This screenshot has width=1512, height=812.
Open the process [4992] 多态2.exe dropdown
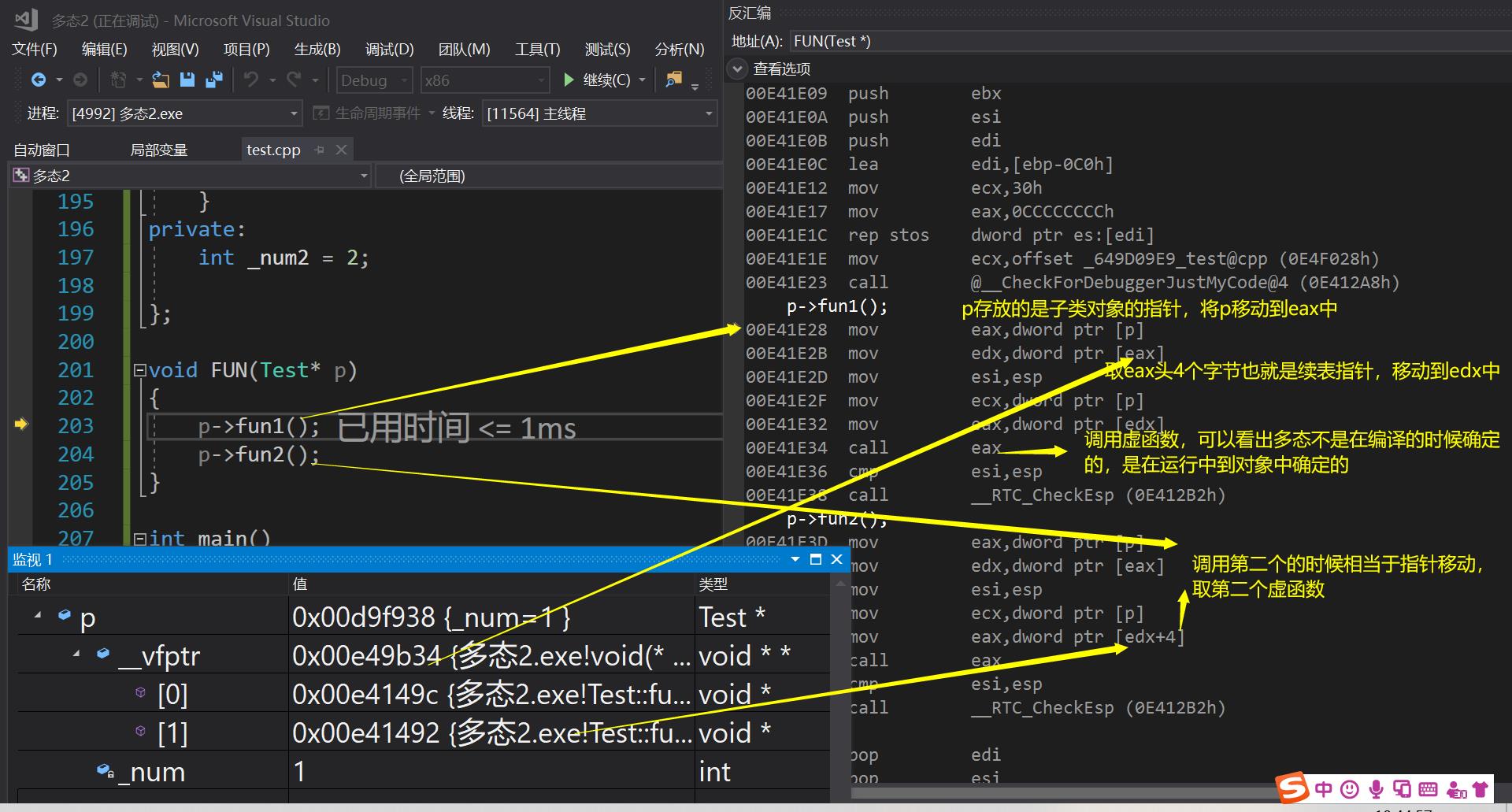point(184,113)
